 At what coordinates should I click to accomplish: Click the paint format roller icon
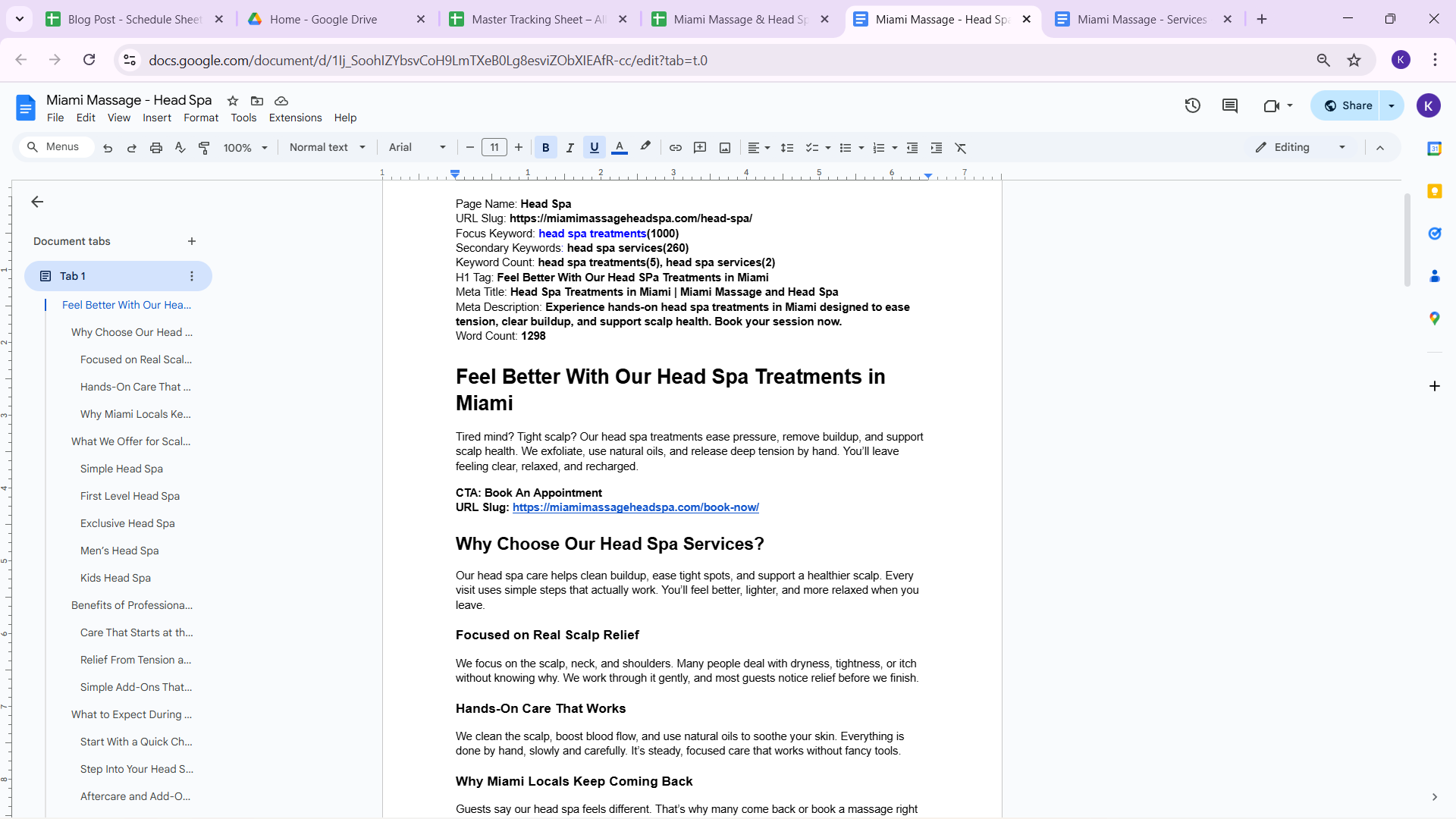click(204, 148)
